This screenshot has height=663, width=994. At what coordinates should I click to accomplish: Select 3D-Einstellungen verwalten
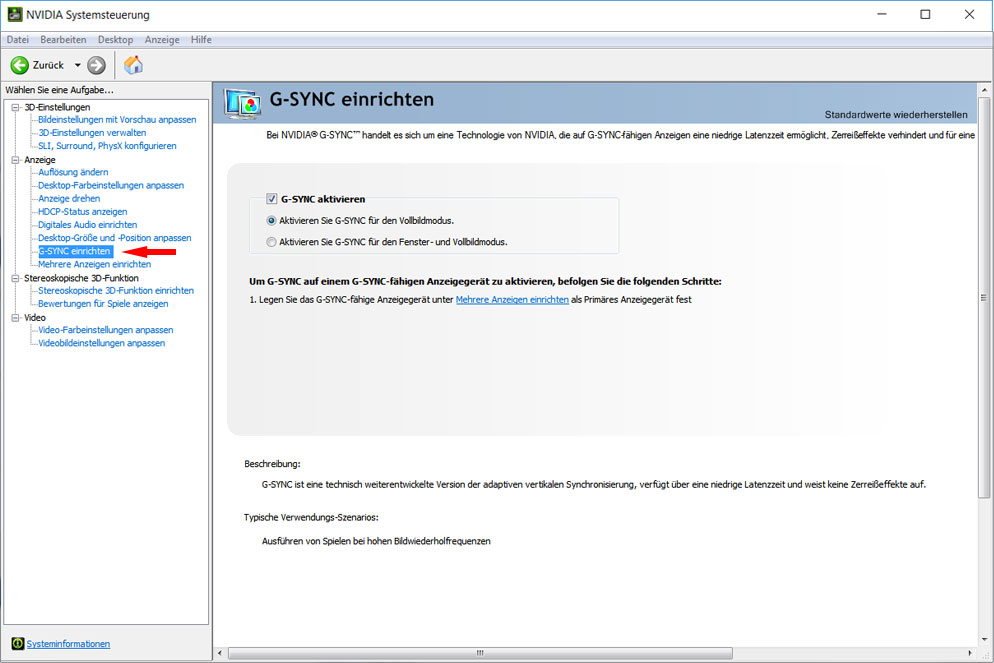93,133
